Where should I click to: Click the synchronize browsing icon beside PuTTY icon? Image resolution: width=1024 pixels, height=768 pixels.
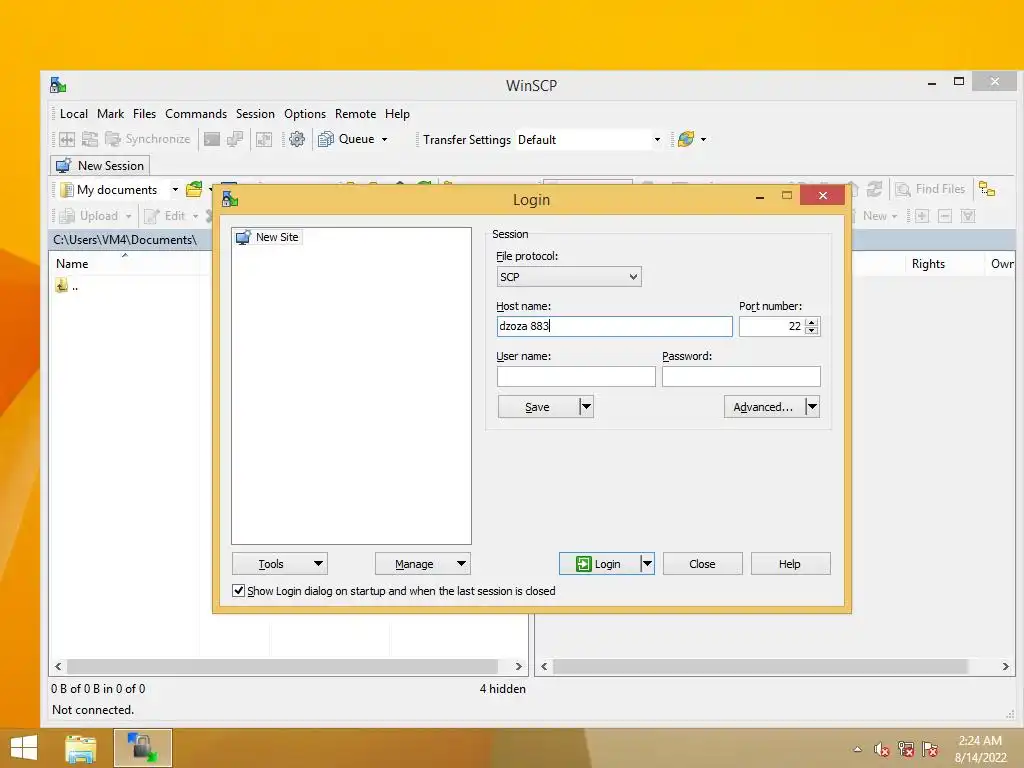(x=264, y=139)
